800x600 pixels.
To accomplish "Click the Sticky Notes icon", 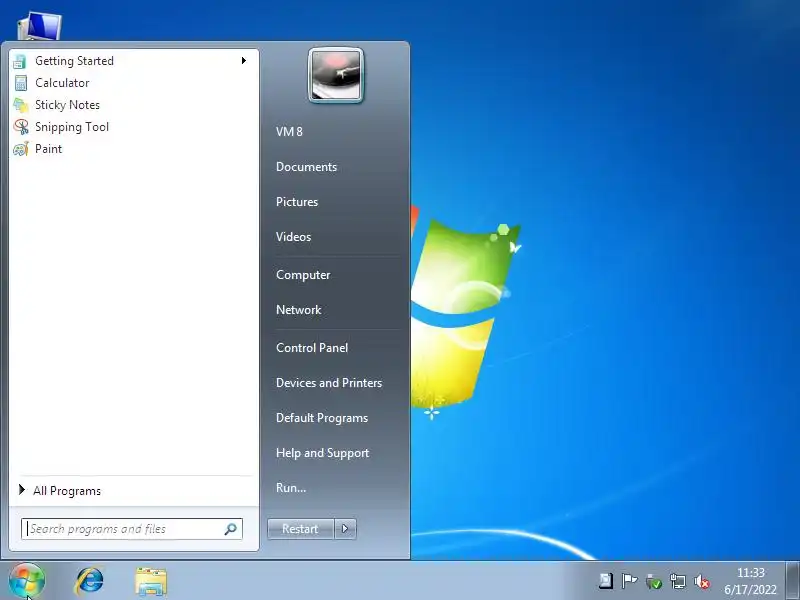I will [20, 105].
